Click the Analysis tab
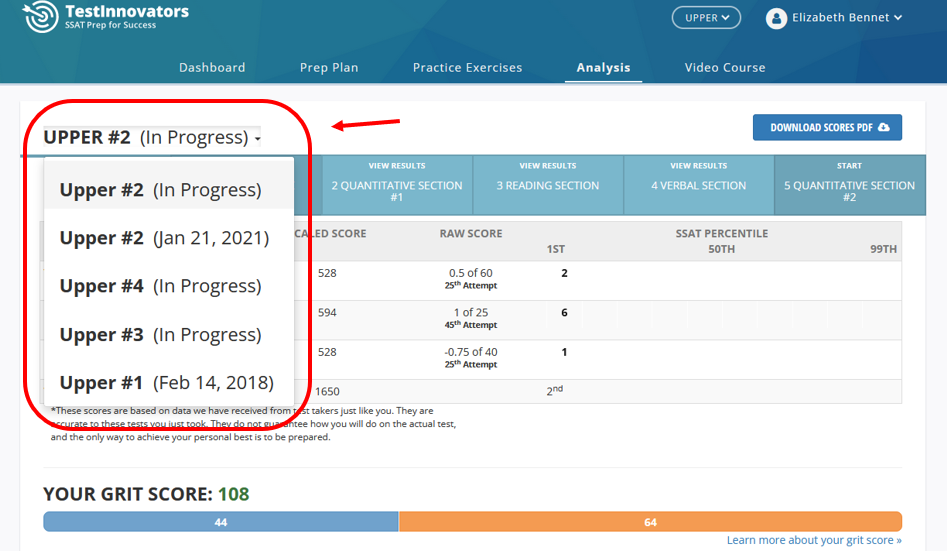Viewport: 947px width, 551px height. tap(603, 68)
